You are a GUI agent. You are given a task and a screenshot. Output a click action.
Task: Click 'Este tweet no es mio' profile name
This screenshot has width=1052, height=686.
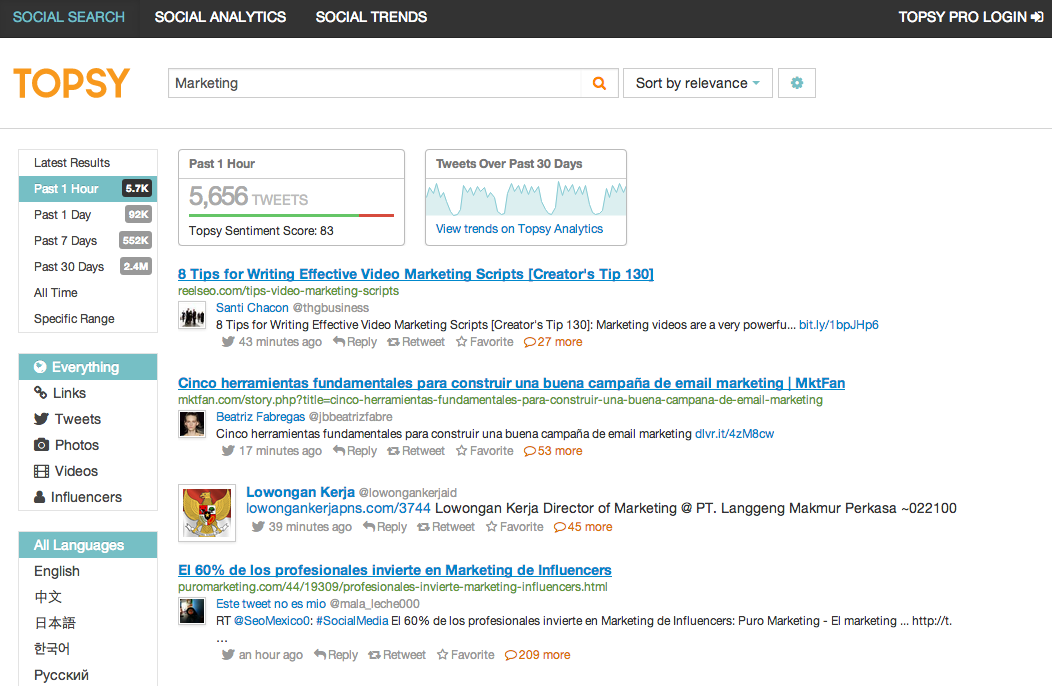(271, 604)
